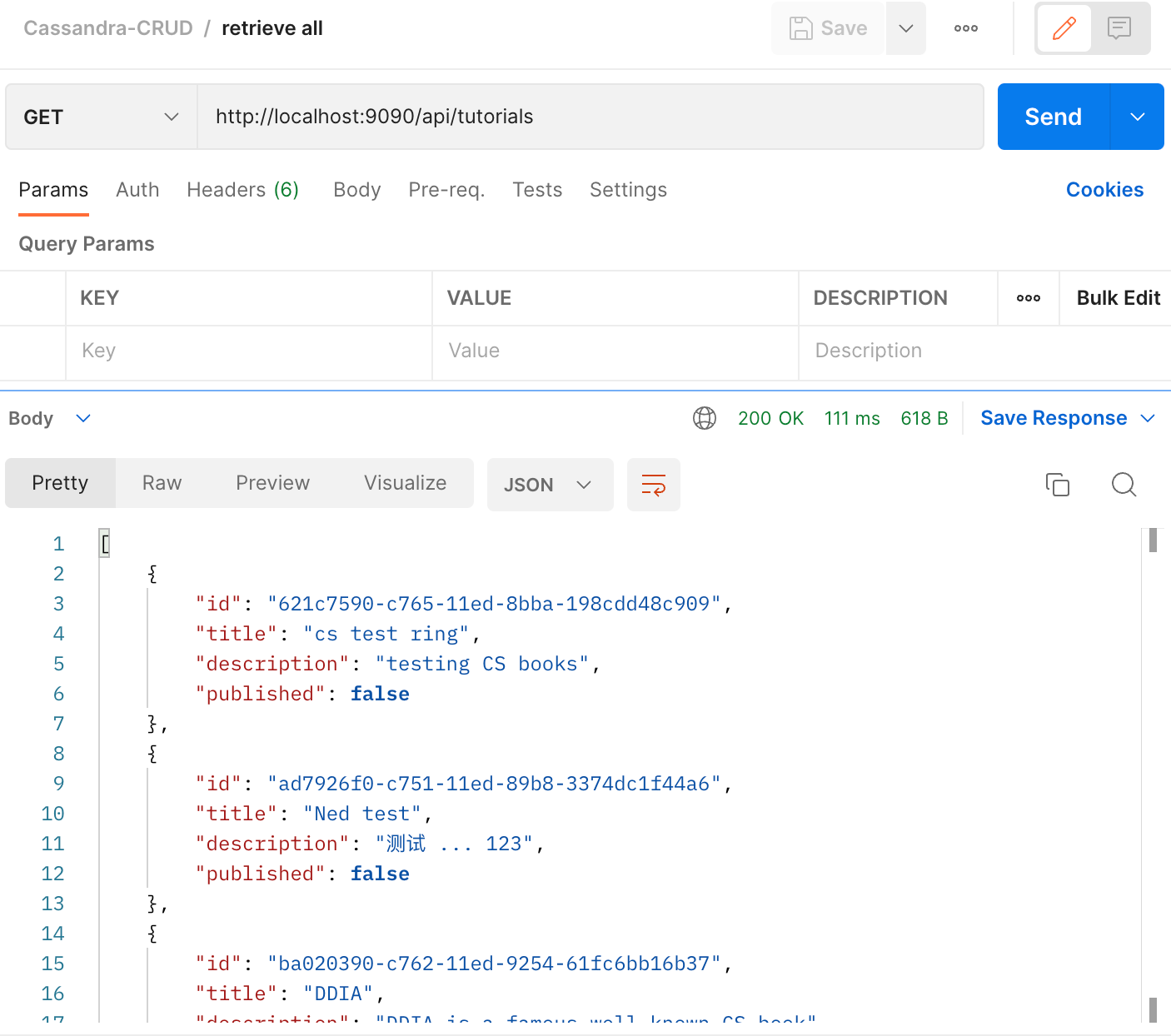The width and height of the screenshot is (1171, 1036).
Task: Click the globe network icon
Action: click(705, 418)
